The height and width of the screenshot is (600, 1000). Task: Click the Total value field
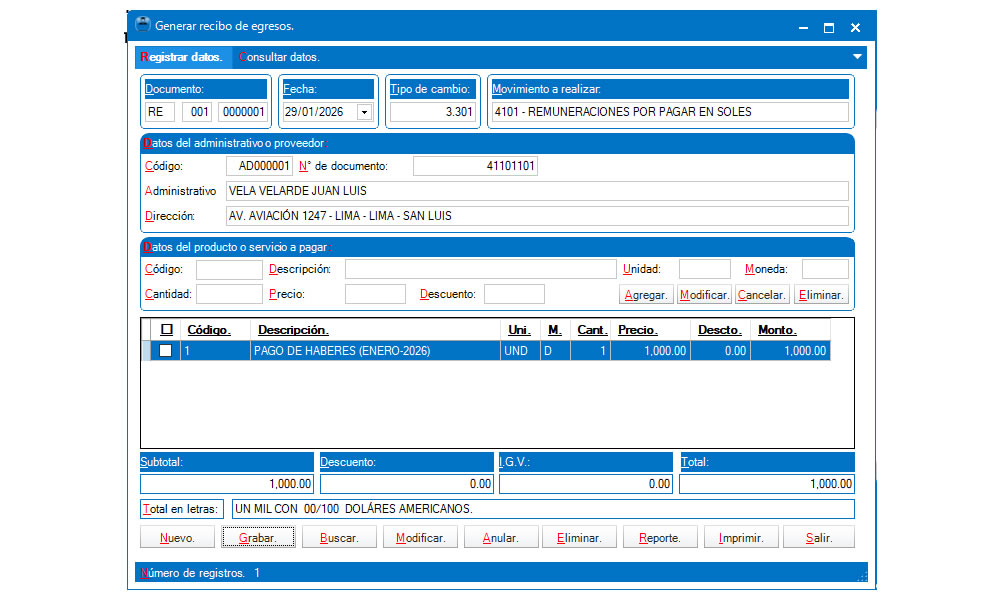(767, 484)
